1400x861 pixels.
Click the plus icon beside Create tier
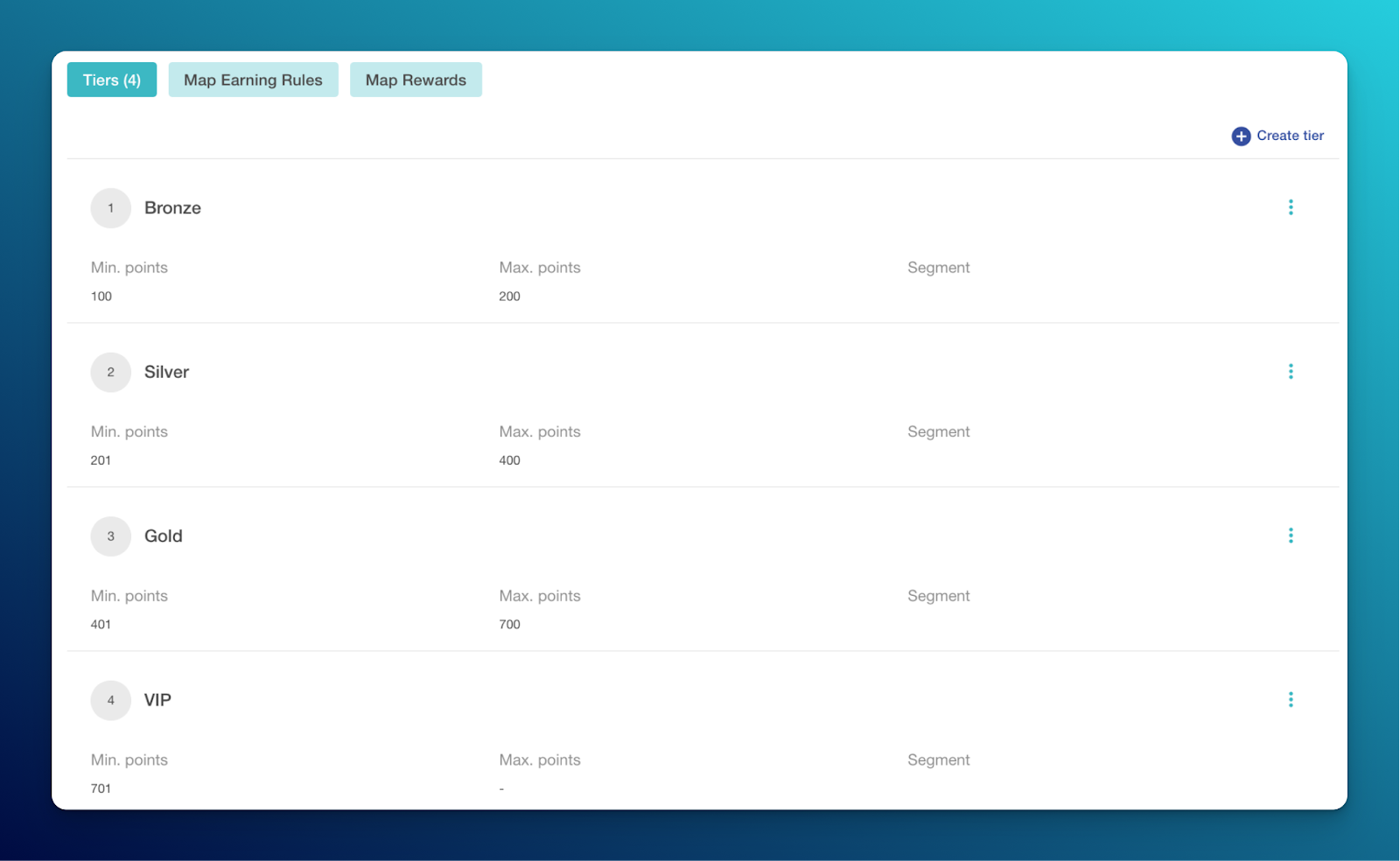[1240, 136]
